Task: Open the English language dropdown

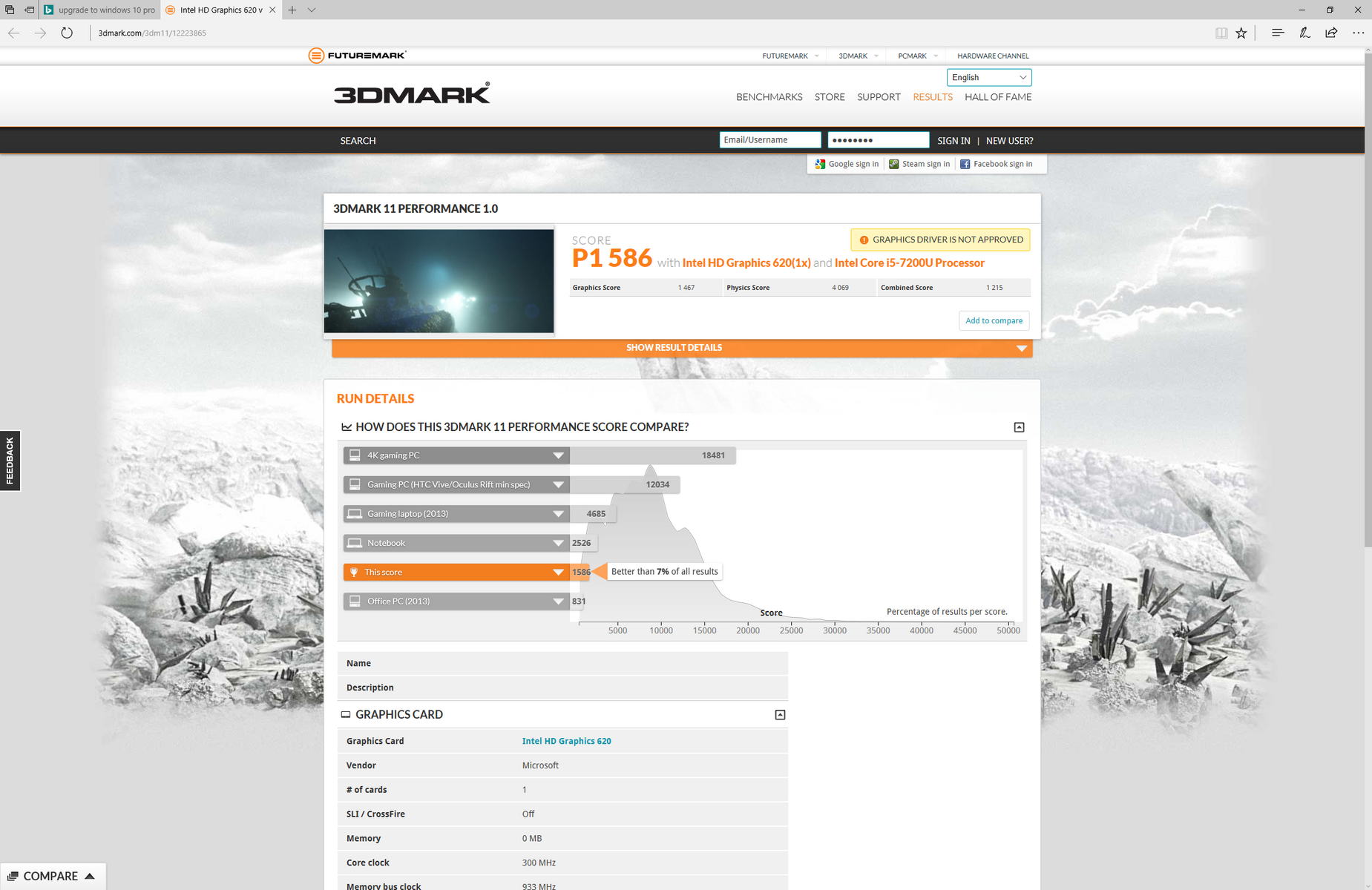Action: click(988, 77)
